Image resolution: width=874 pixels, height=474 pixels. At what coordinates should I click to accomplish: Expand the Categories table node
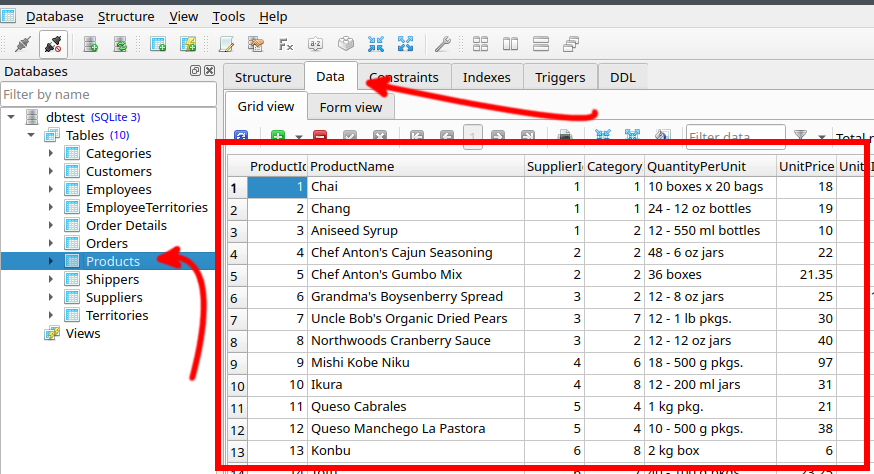51,153
